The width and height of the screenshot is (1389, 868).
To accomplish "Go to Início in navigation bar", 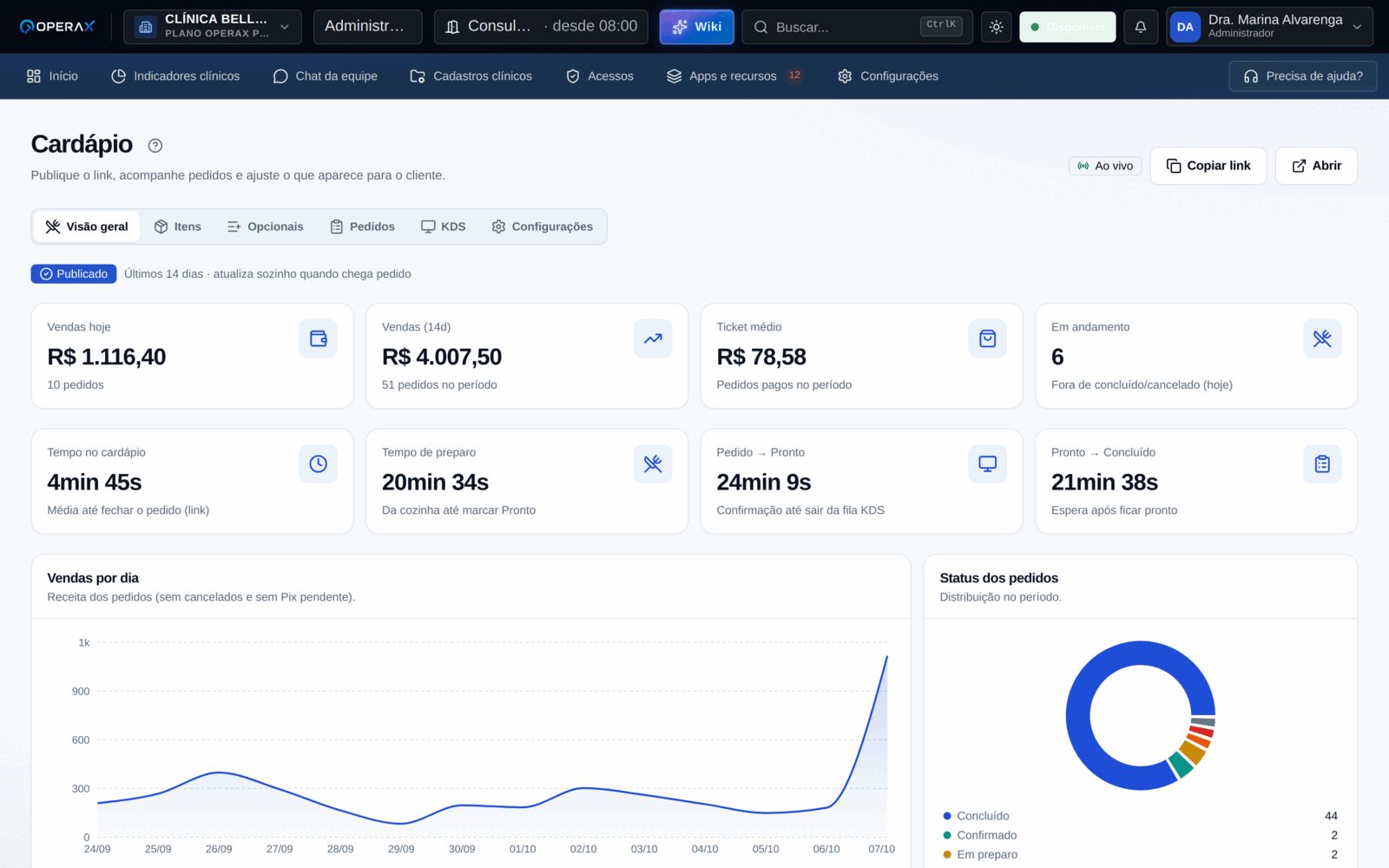I will pos(52,76).
